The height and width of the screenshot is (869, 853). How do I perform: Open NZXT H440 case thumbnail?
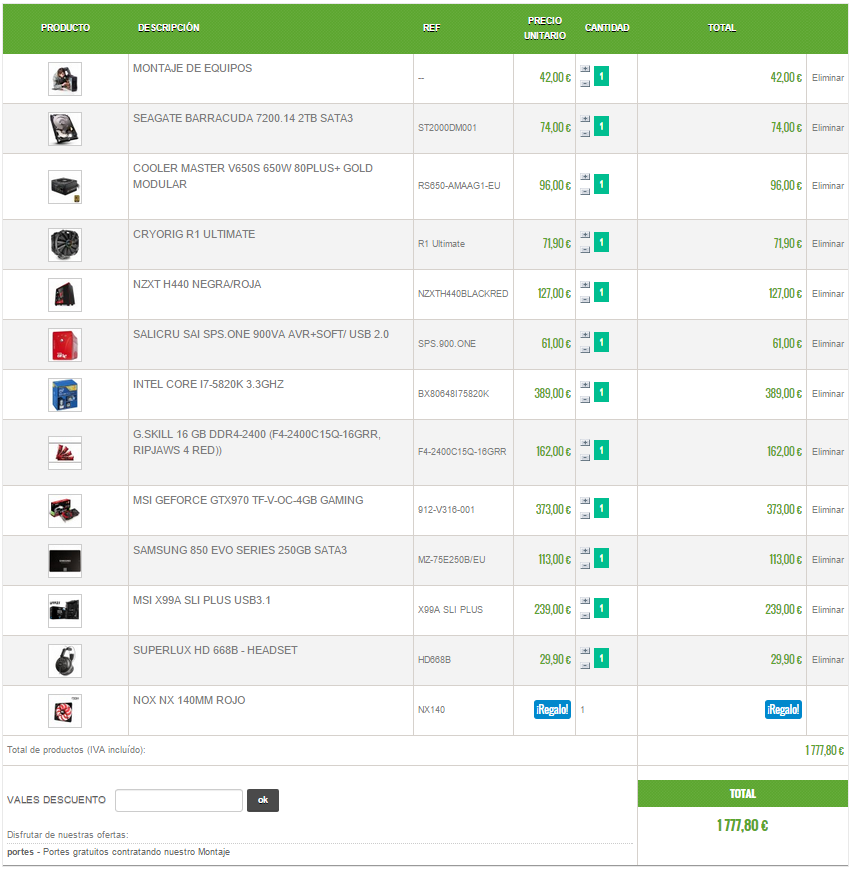coord(65,295)
